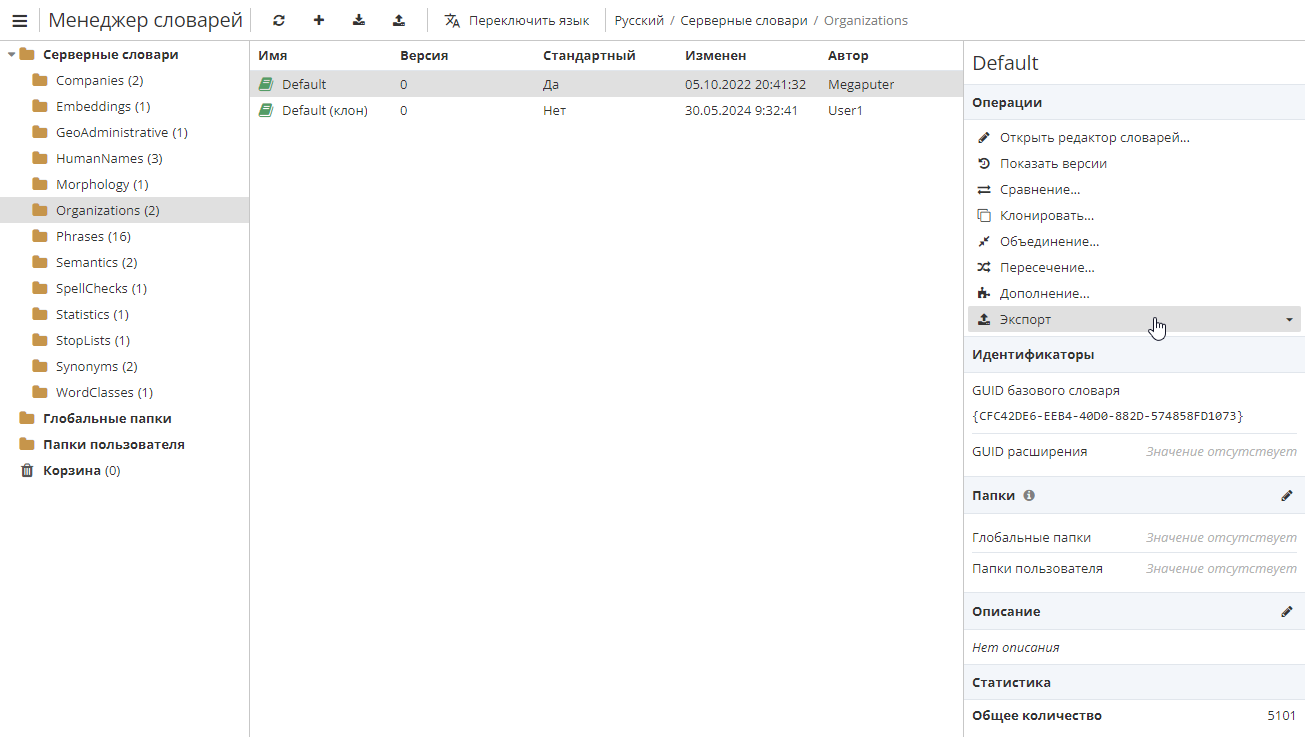Click date 30.05.2024 9:32:41 cell

click(741, 110)
